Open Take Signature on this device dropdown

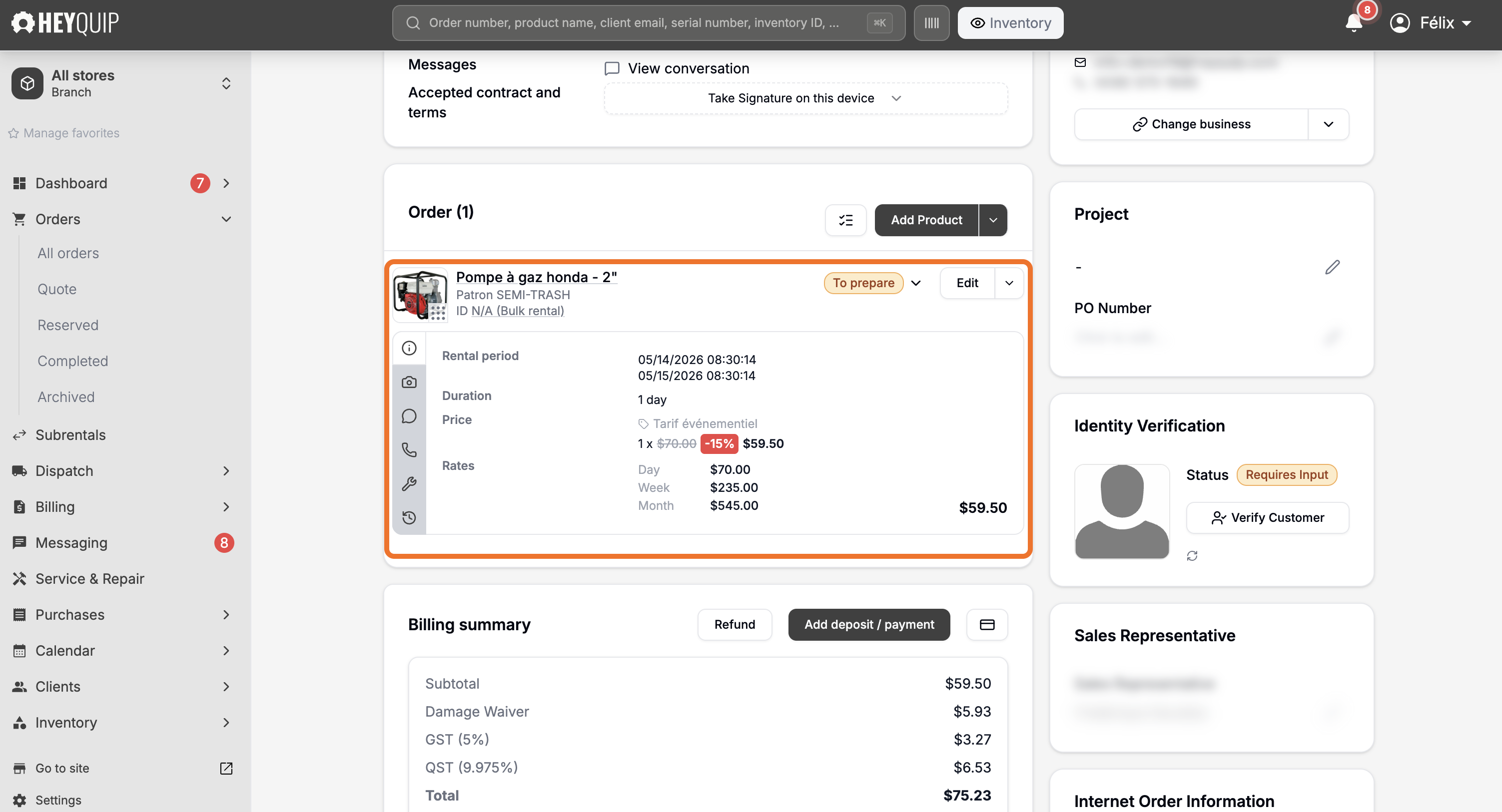pos(805,98)
